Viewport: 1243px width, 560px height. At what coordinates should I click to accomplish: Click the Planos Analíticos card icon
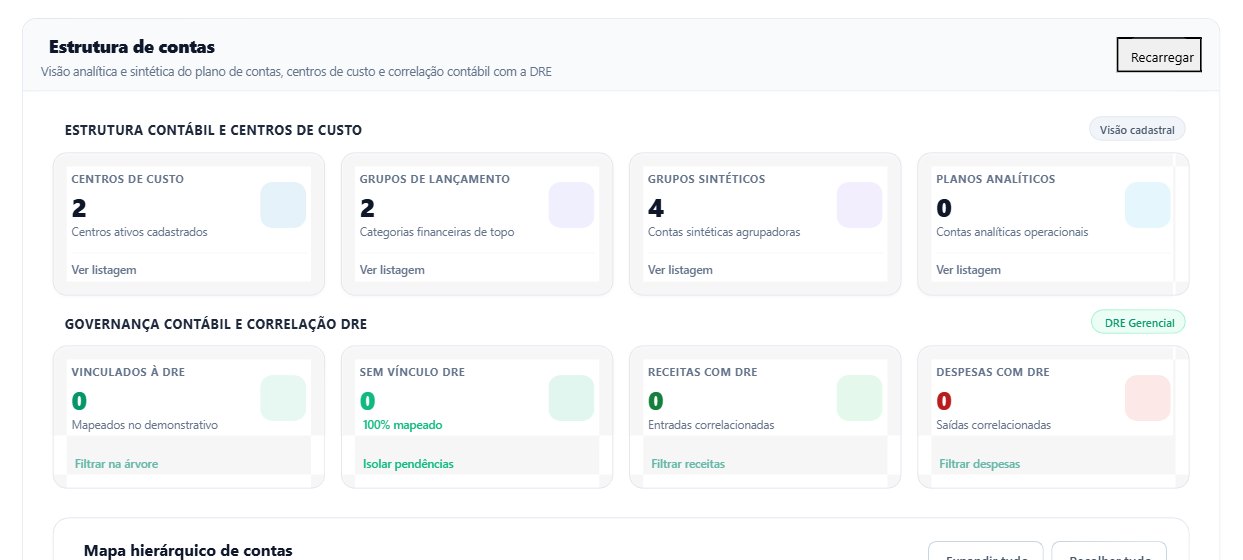(1147, 205)
